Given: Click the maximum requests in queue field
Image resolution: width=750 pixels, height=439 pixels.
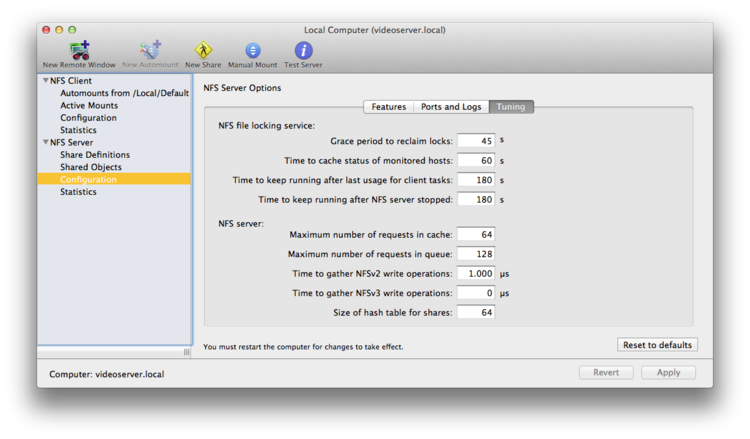Looking at the screenshot, I should point(476,254).
